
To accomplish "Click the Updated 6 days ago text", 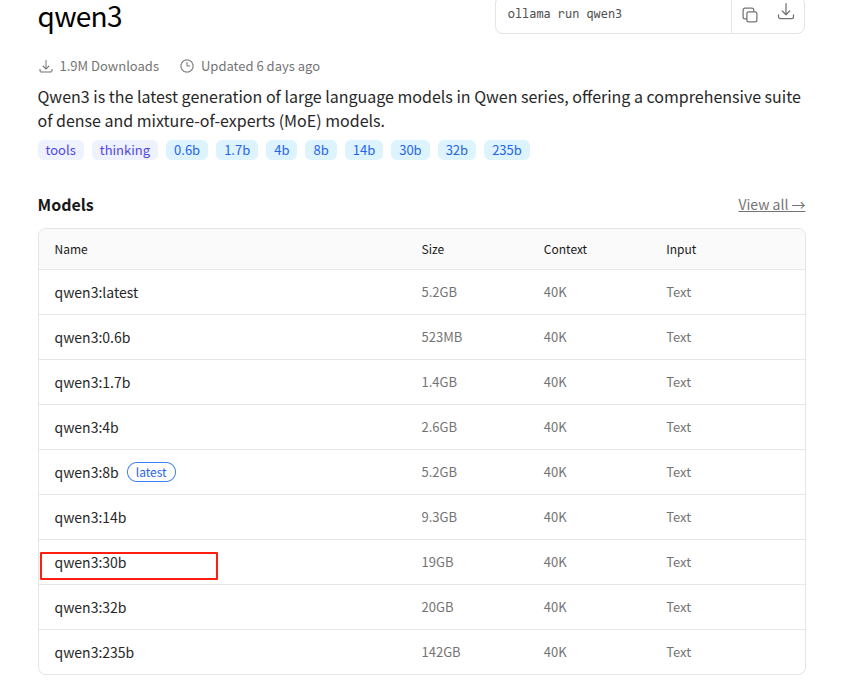I will [260, 66].
